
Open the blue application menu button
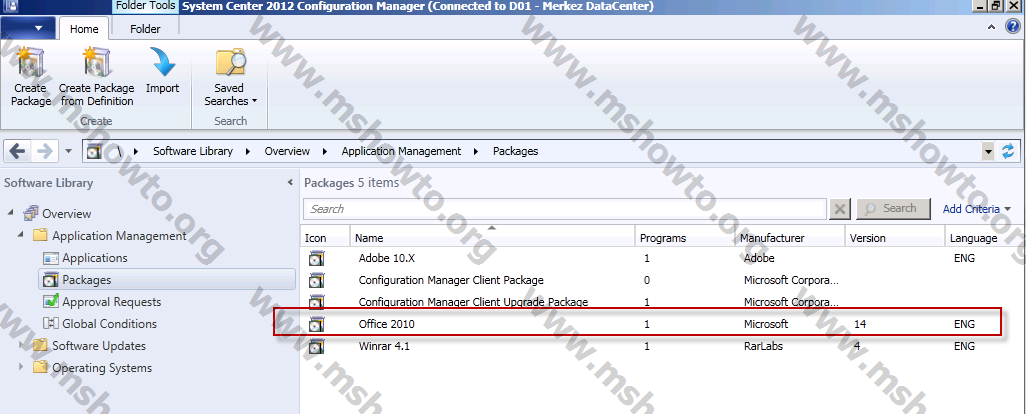[x=28, y=28]
